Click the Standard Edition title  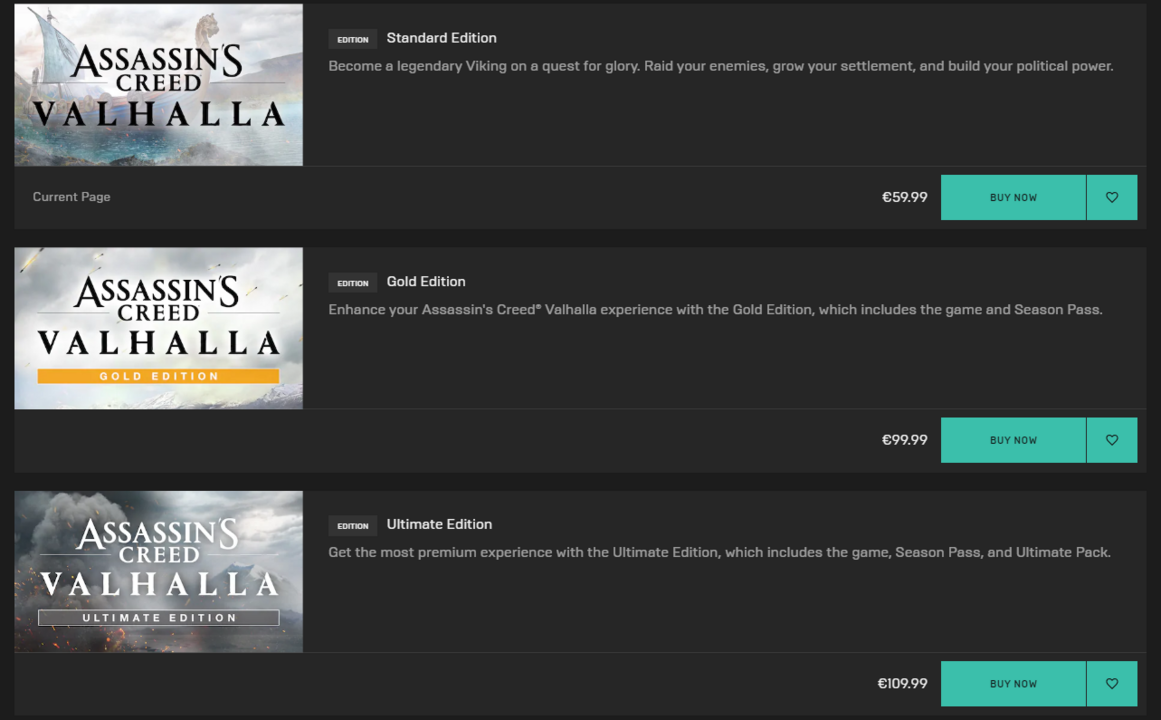441,38
